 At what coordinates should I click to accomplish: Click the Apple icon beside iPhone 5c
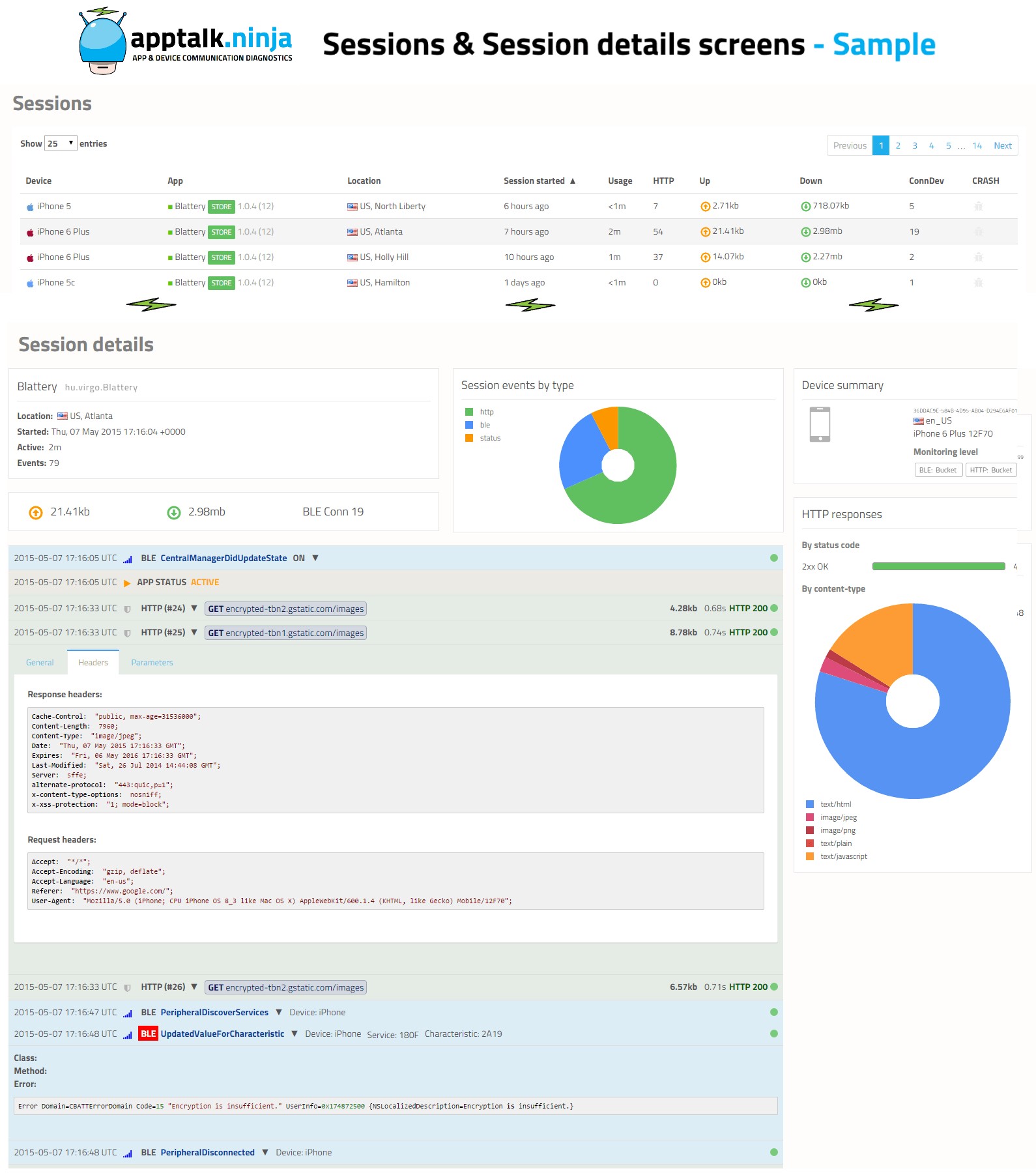pyautogui.click(x=30, y=283)
